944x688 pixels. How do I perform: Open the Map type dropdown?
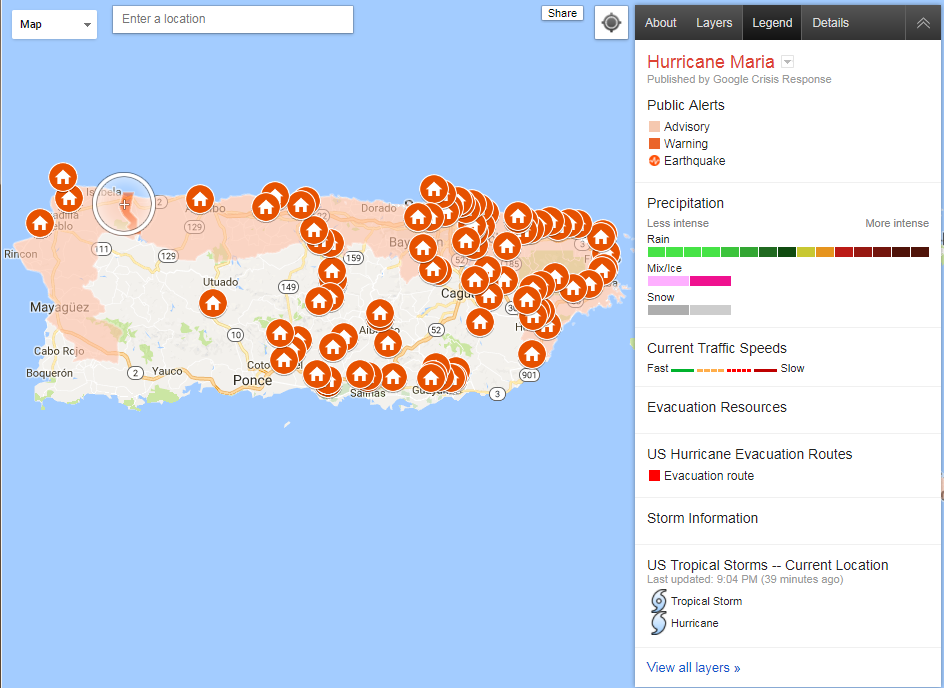54,24
